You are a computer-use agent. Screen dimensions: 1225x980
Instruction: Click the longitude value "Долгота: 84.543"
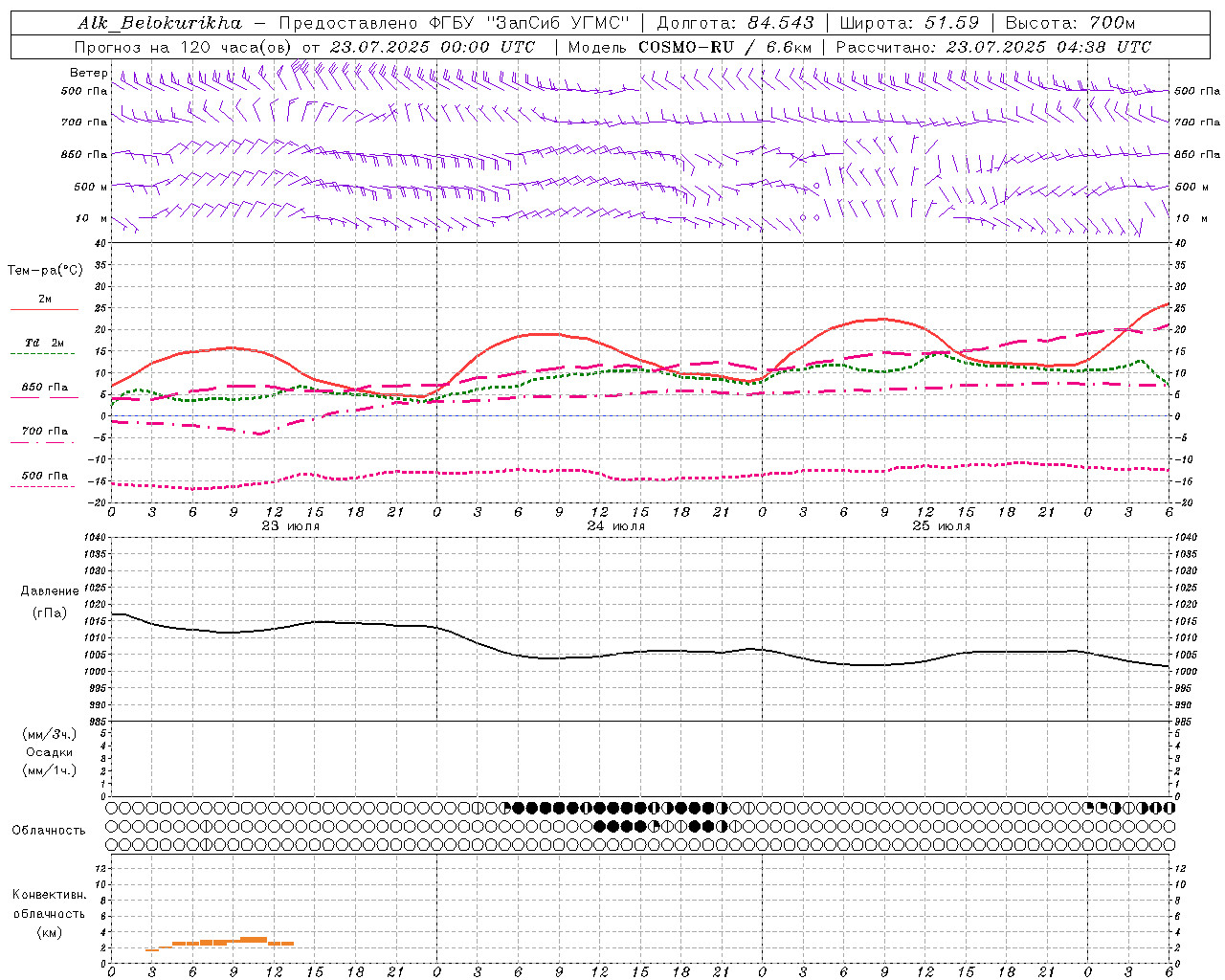pos(735,22)
